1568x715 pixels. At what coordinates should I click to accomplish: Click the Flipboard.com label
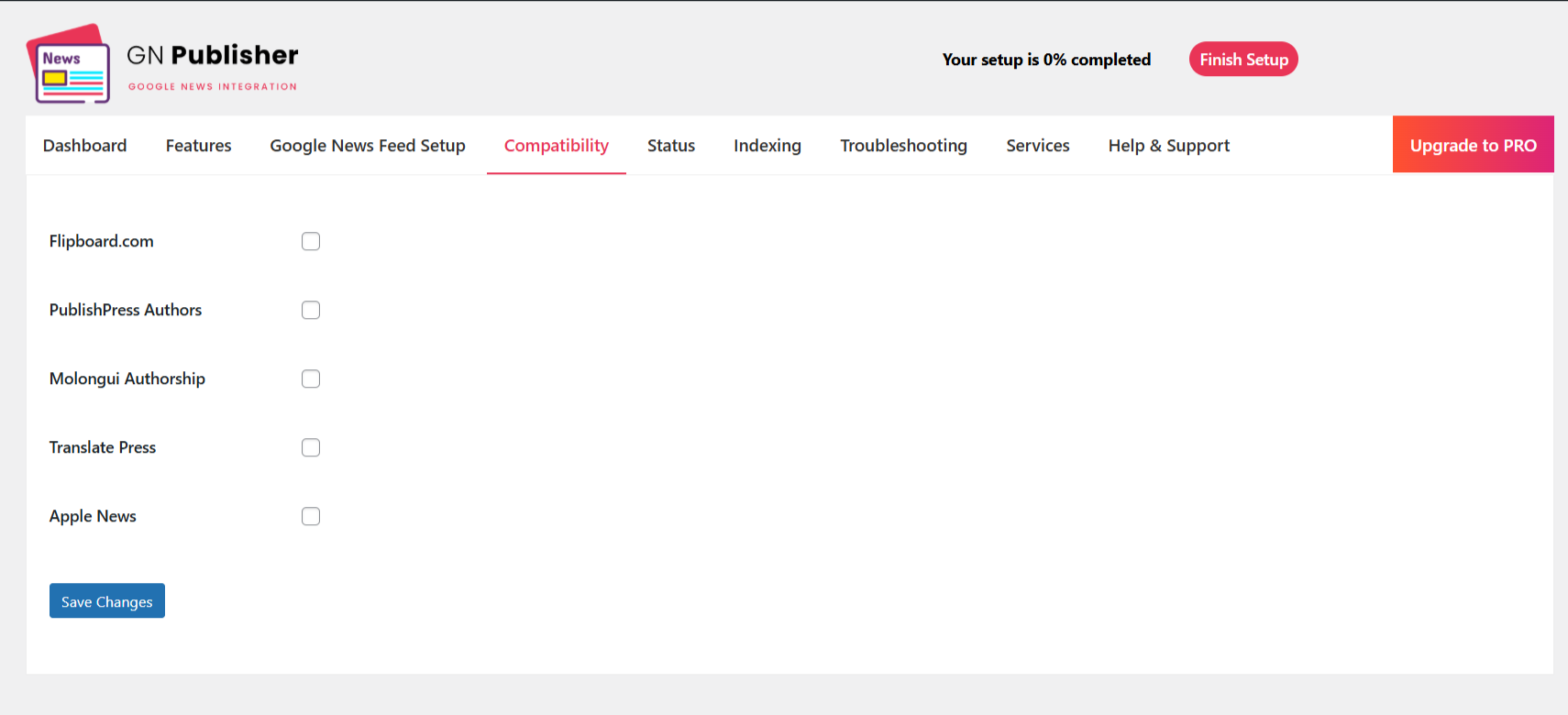[x=102, y=241]
